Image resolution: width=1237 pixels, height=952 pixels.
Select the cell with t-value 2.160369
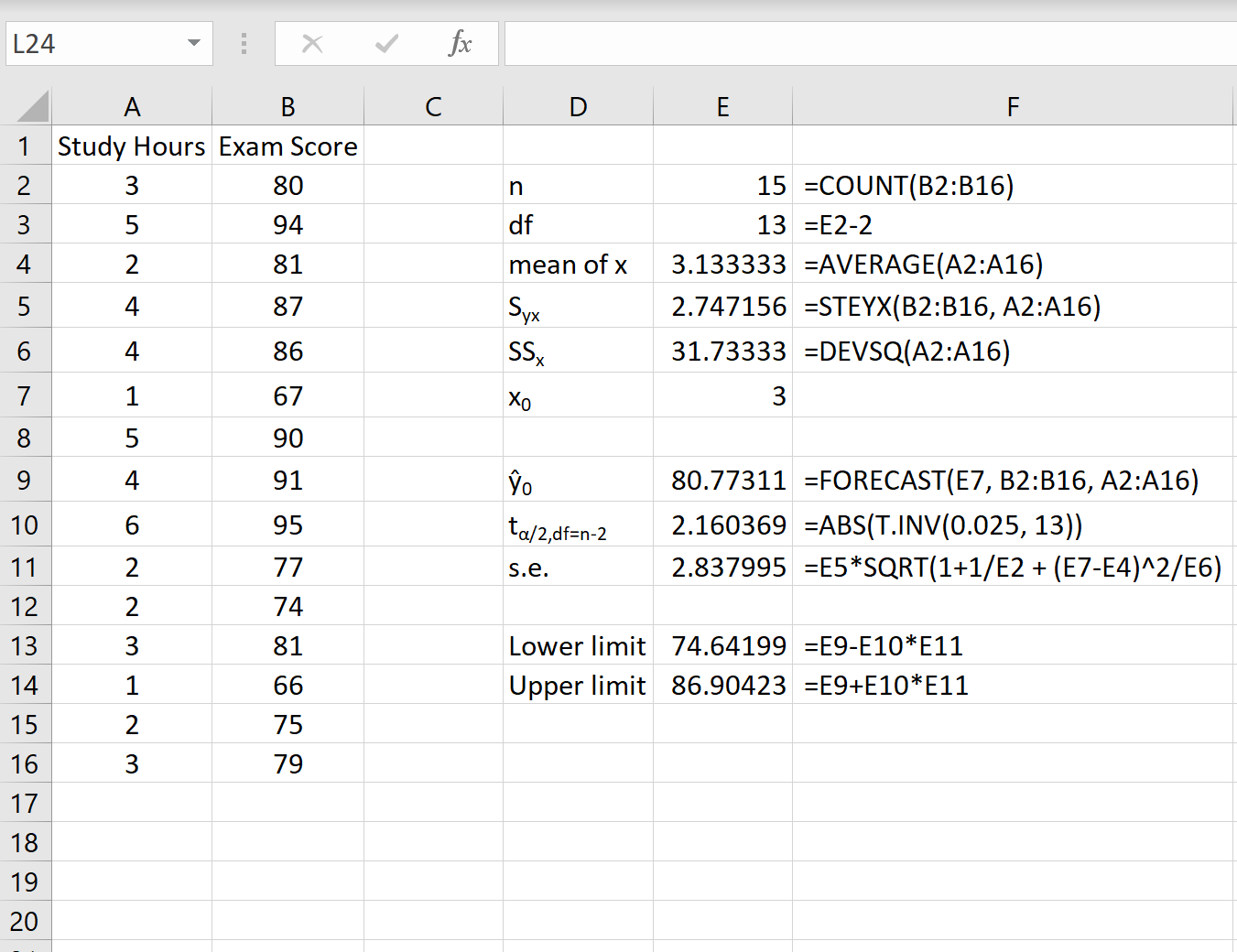point(722,524)
